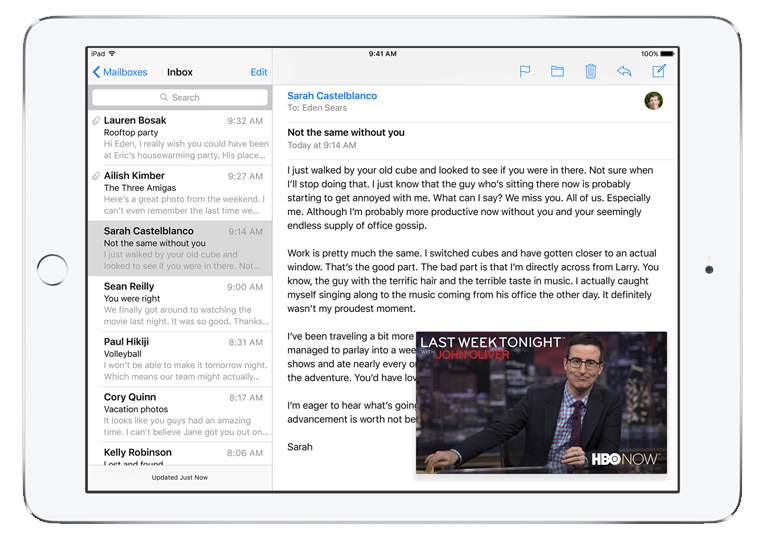Tap the Reply arrow icon

[x=624, y=72]
